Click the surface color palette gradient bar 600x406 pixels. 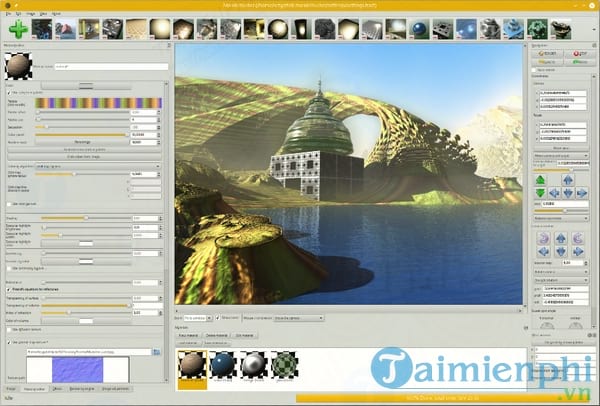point(98,102)
